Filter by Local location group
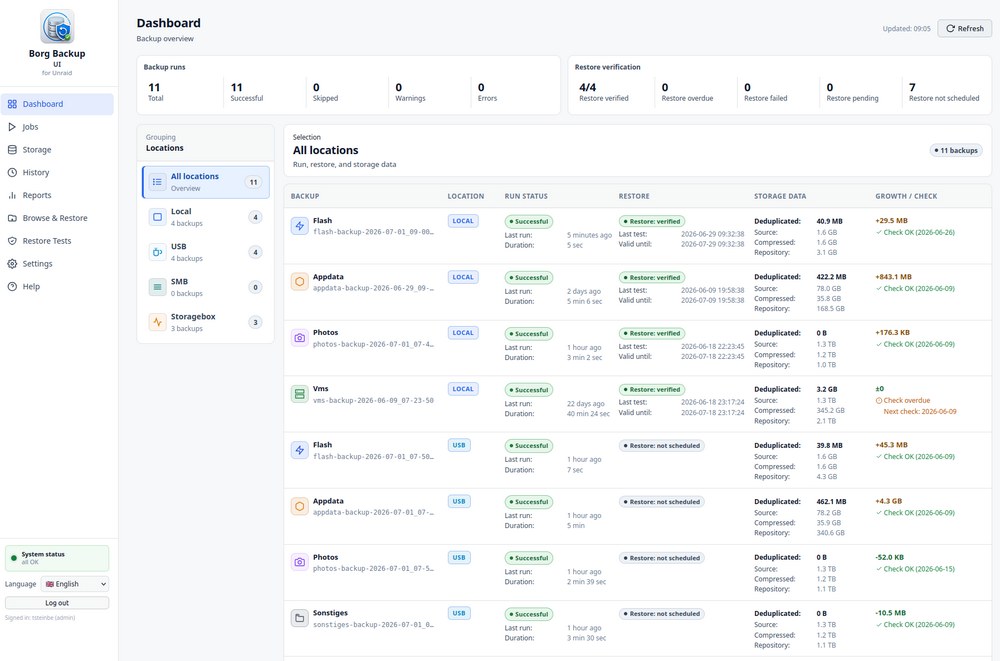This screenshot has height=661, width=1000. [x=205, y=217]
